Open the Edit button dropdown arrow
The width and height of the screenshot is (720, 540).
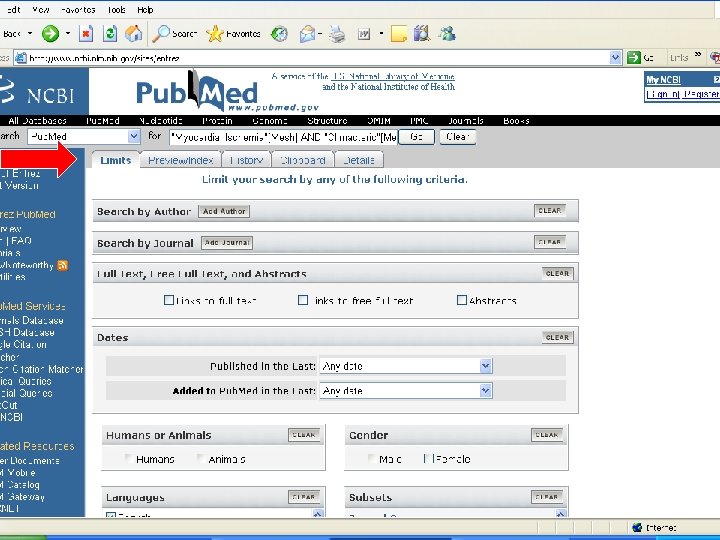point(381,34)
